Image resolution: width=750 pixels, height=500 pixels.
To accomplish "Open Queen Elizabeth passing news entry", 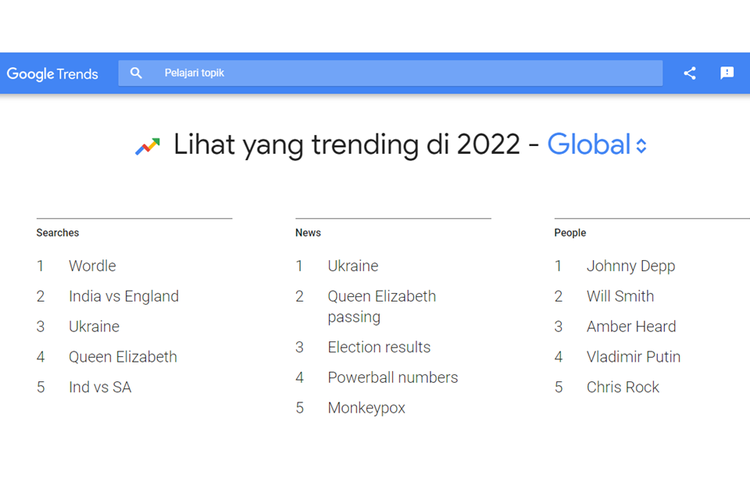I will pos(382,306).
